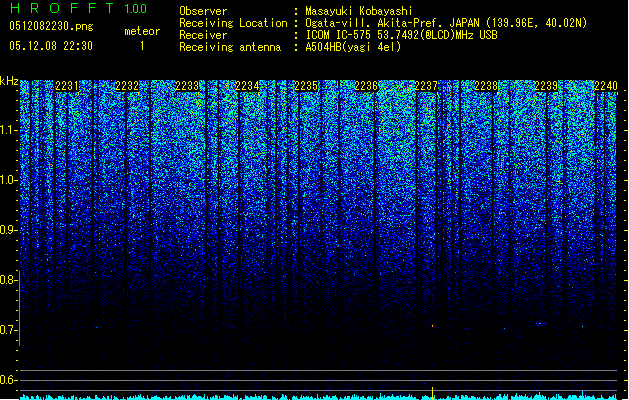Click the 2238 time marker
Screen dimensions: 629x400
[x=486, y=86]
